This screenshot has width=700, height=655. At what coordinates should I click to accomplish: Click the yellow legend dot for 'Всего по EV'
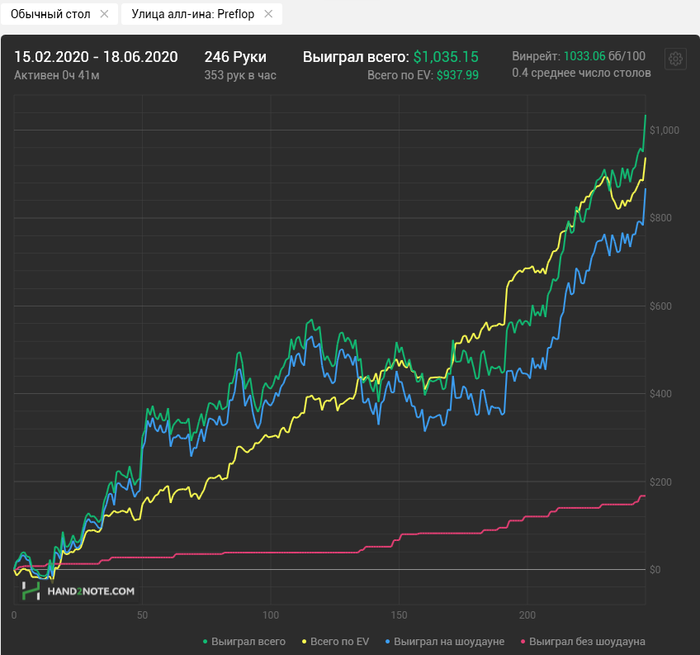point(304,642)
